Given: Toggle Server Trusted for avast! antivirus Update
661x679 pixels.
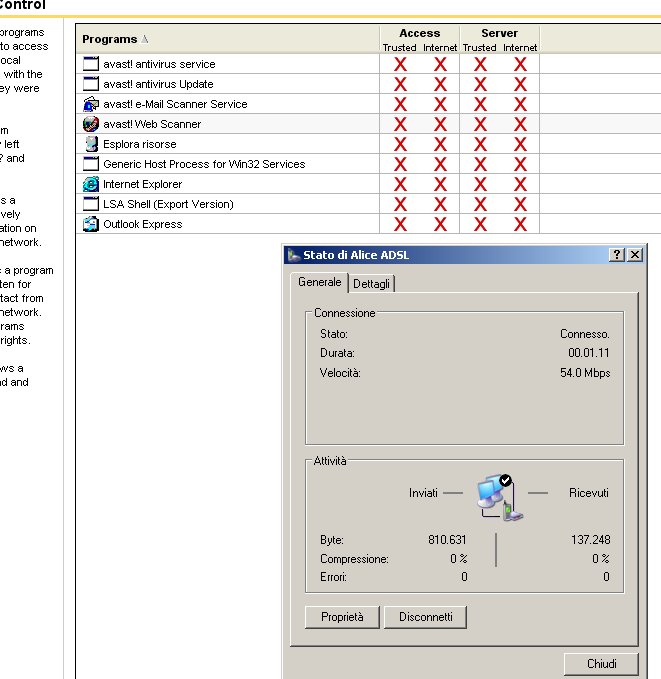Looking at the screenshot, I should [x=480, y=84].
